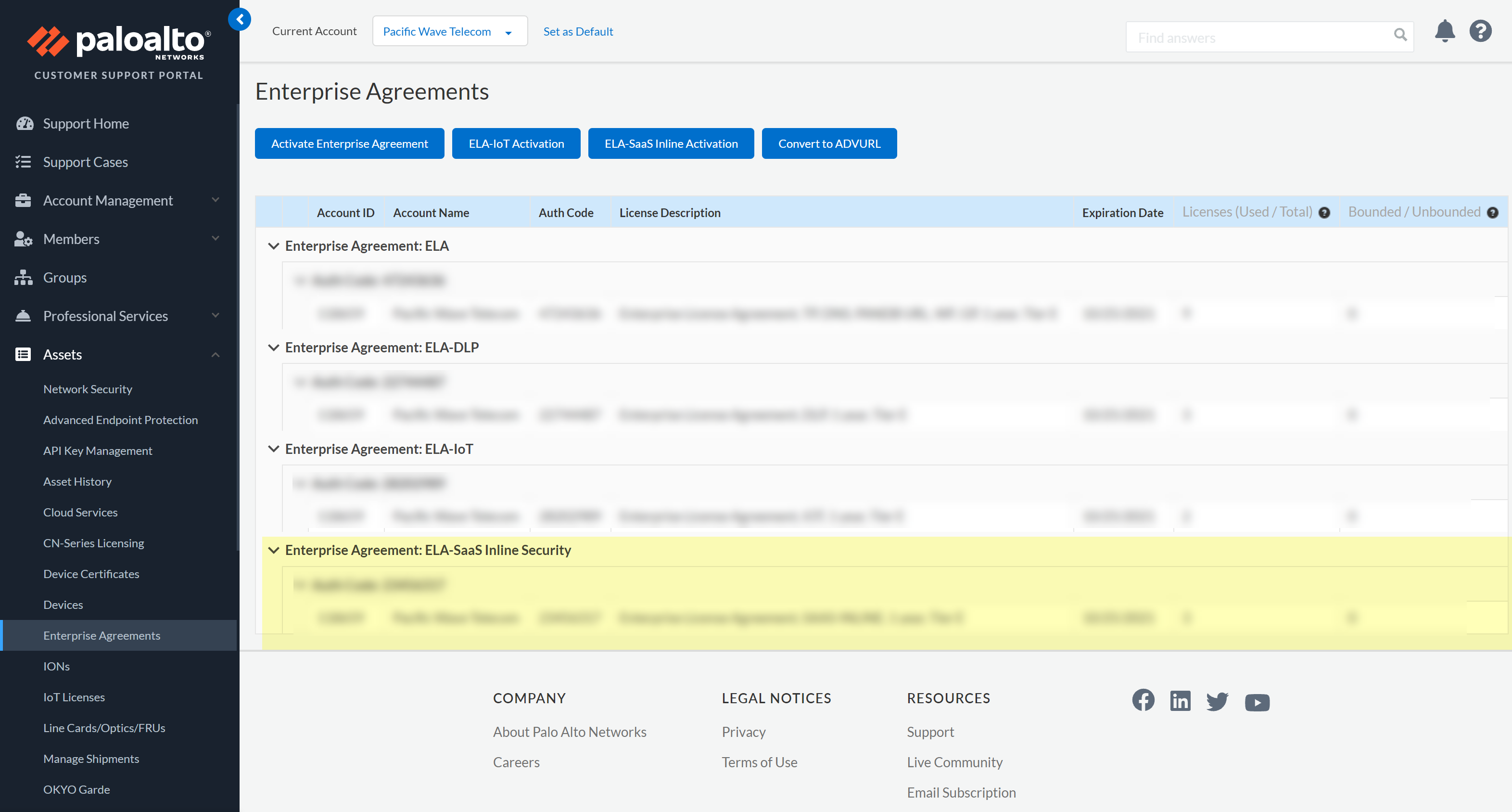This screenshot has height=812, width=1512.
Task: Click Licenses Used/Total help tooltip icon
Action: [1324, 213]
